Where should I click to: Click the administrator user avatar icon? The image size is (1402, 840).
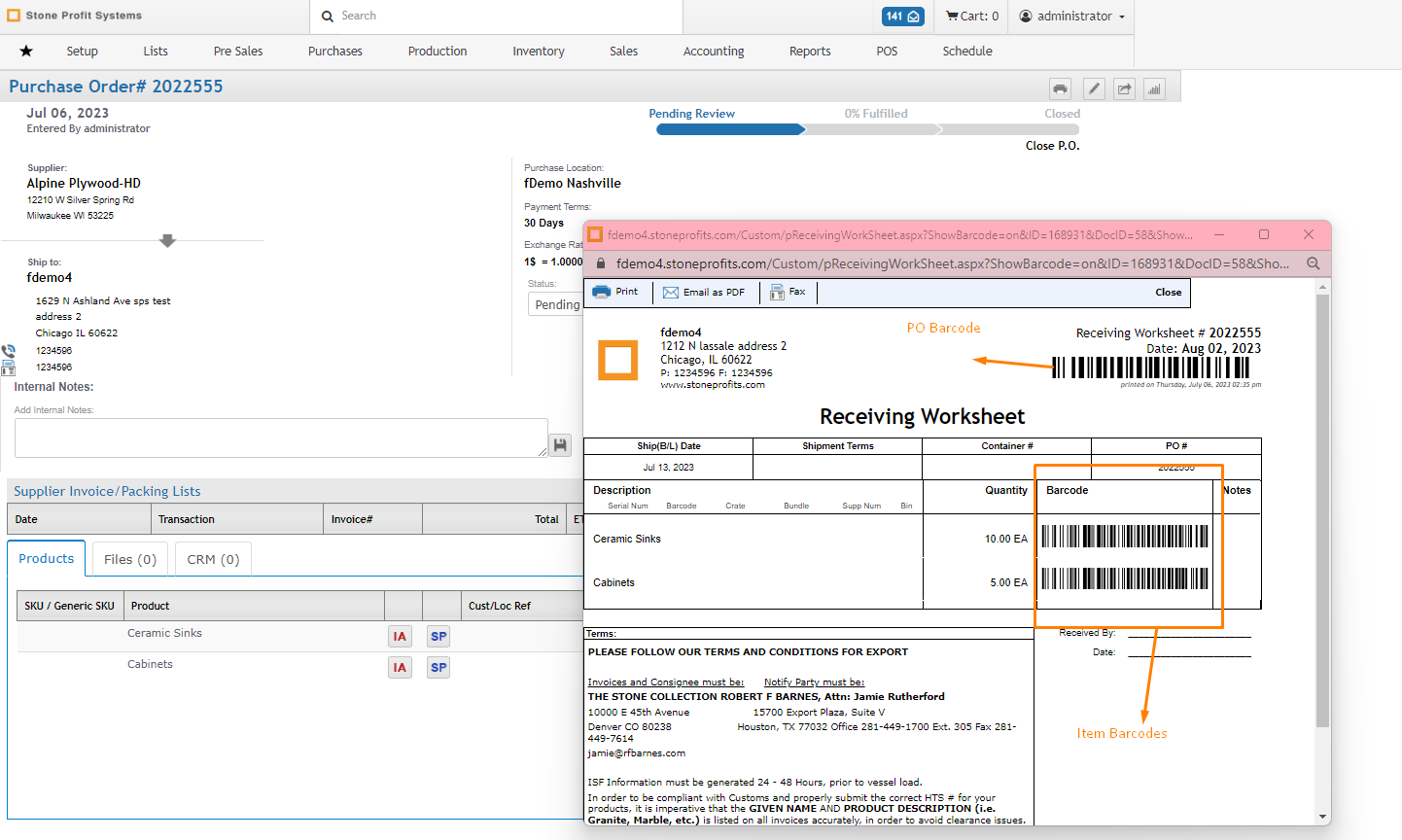tap(1026, 17)
